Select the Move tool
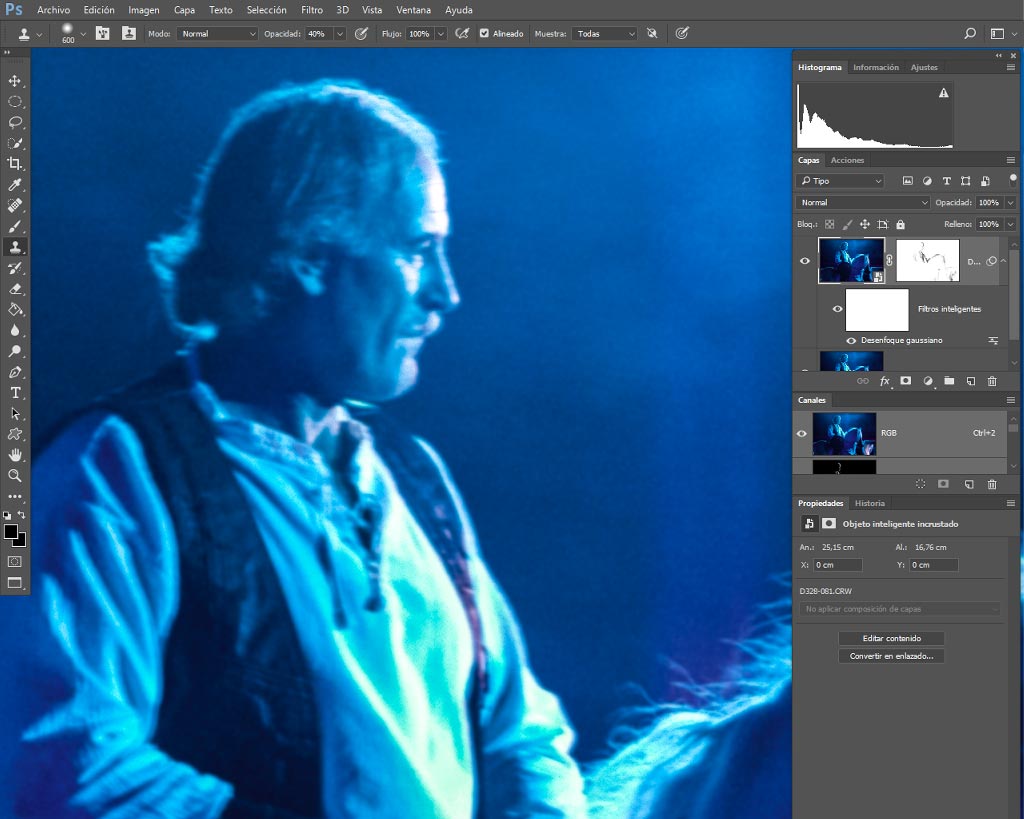Viewport: 1024px width, 819px height. tap(14, 81)
